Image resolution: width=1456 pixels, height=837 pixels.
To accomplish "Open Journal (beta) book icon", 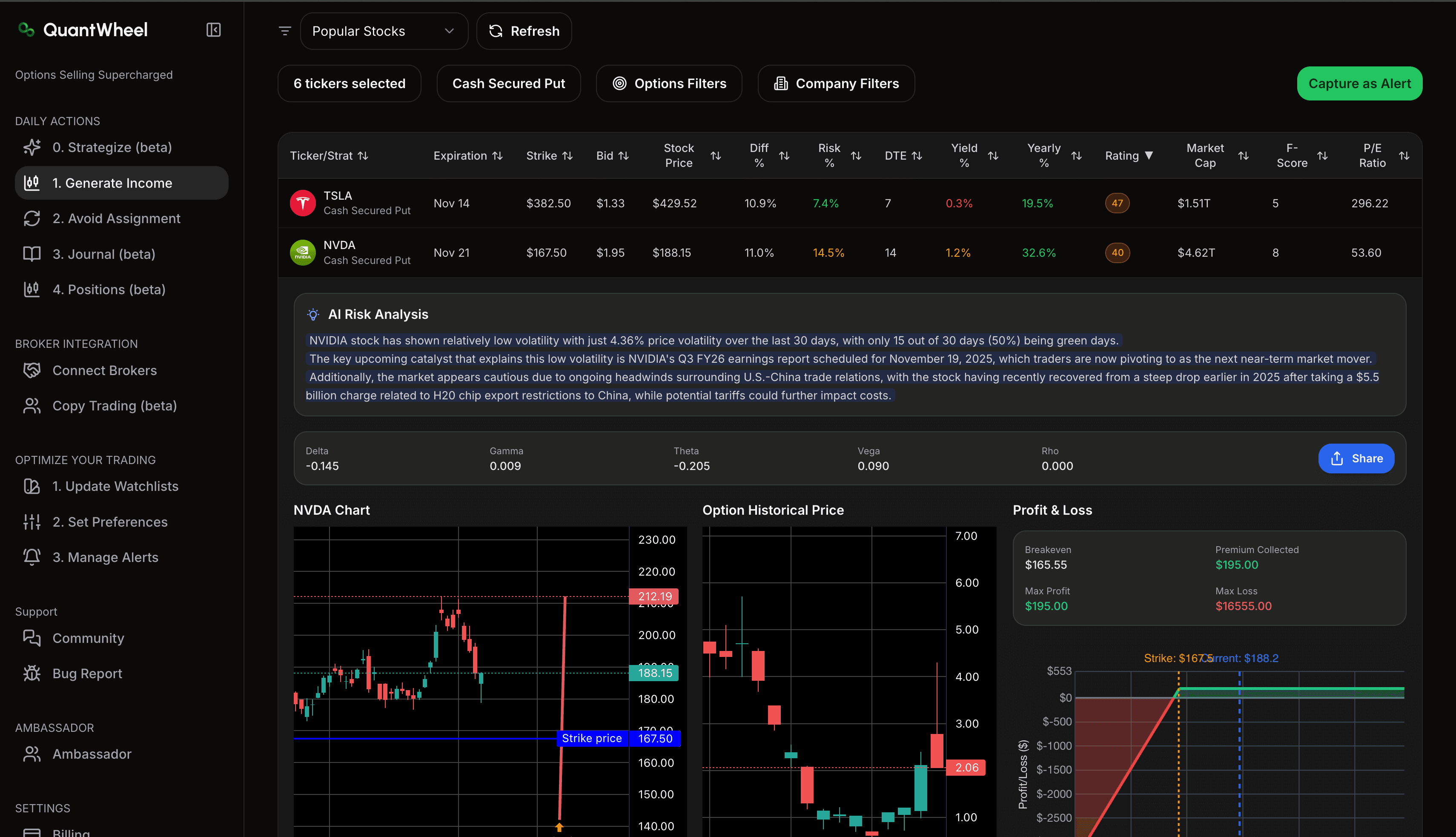I will click(32, 254).
